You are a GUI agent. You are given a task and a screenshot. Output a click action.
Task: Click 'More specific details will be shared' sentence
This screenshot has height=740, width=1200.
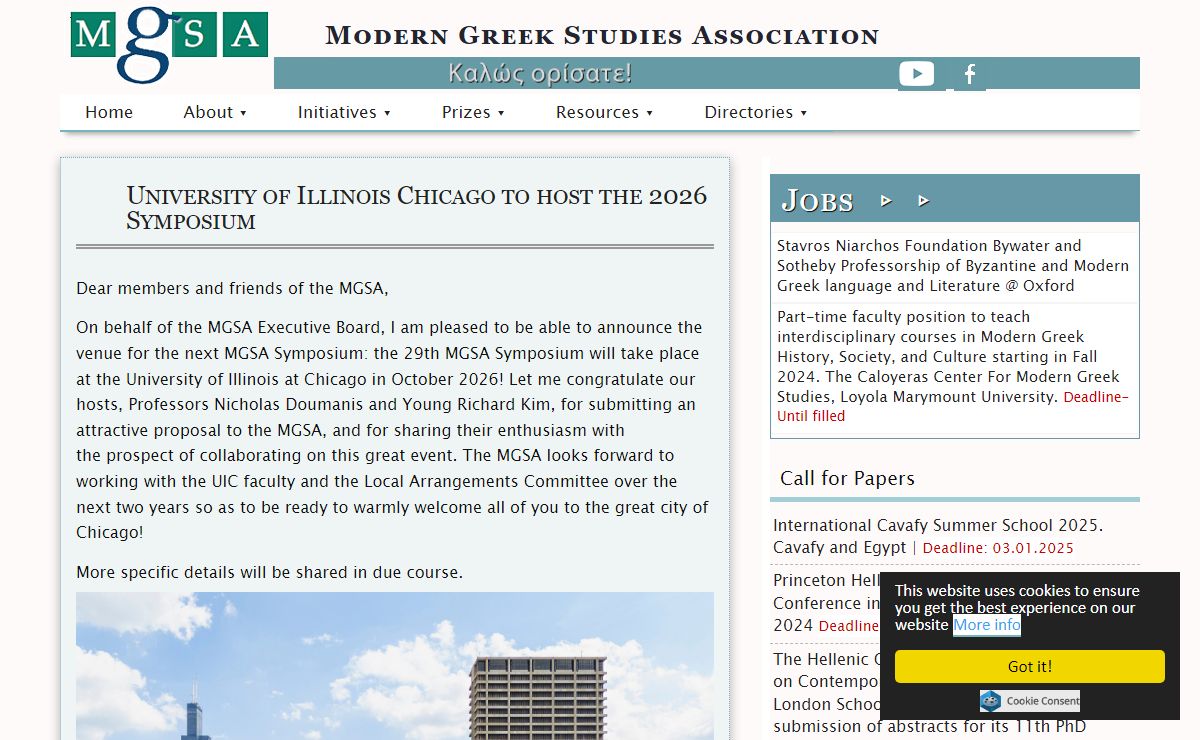pyautogui.click(x=269, y=573)
